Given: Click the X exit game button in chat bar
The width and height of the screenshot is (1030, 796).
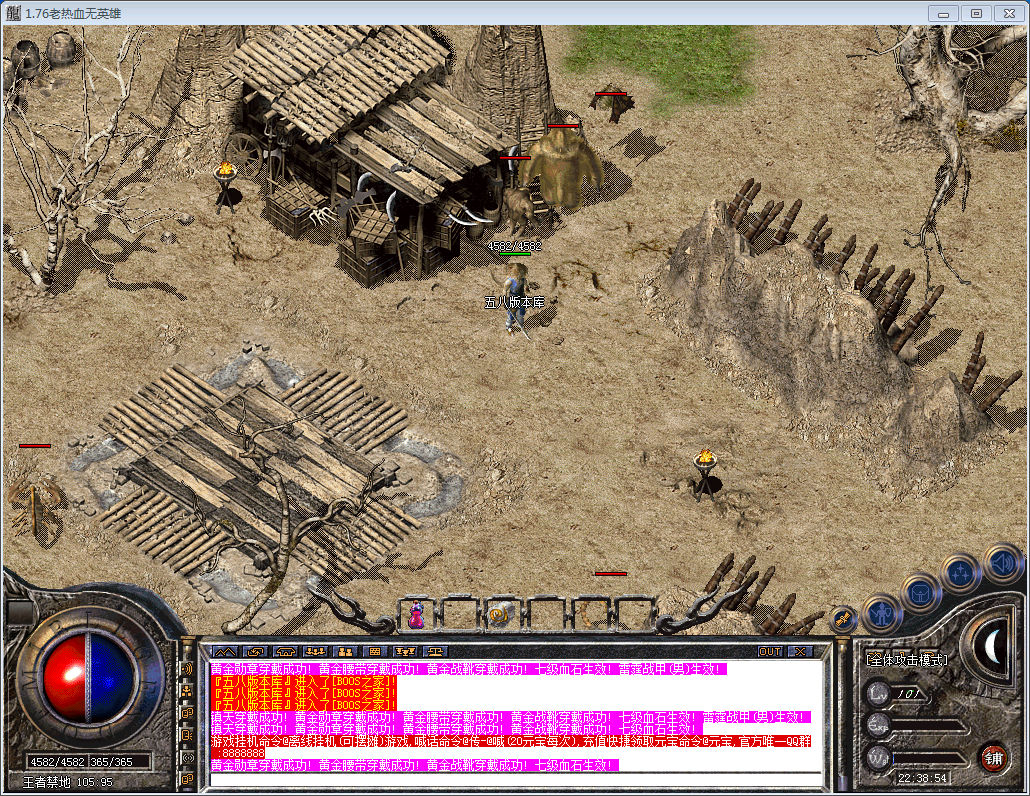Looking at the screenshot, I should pos(800,652).
